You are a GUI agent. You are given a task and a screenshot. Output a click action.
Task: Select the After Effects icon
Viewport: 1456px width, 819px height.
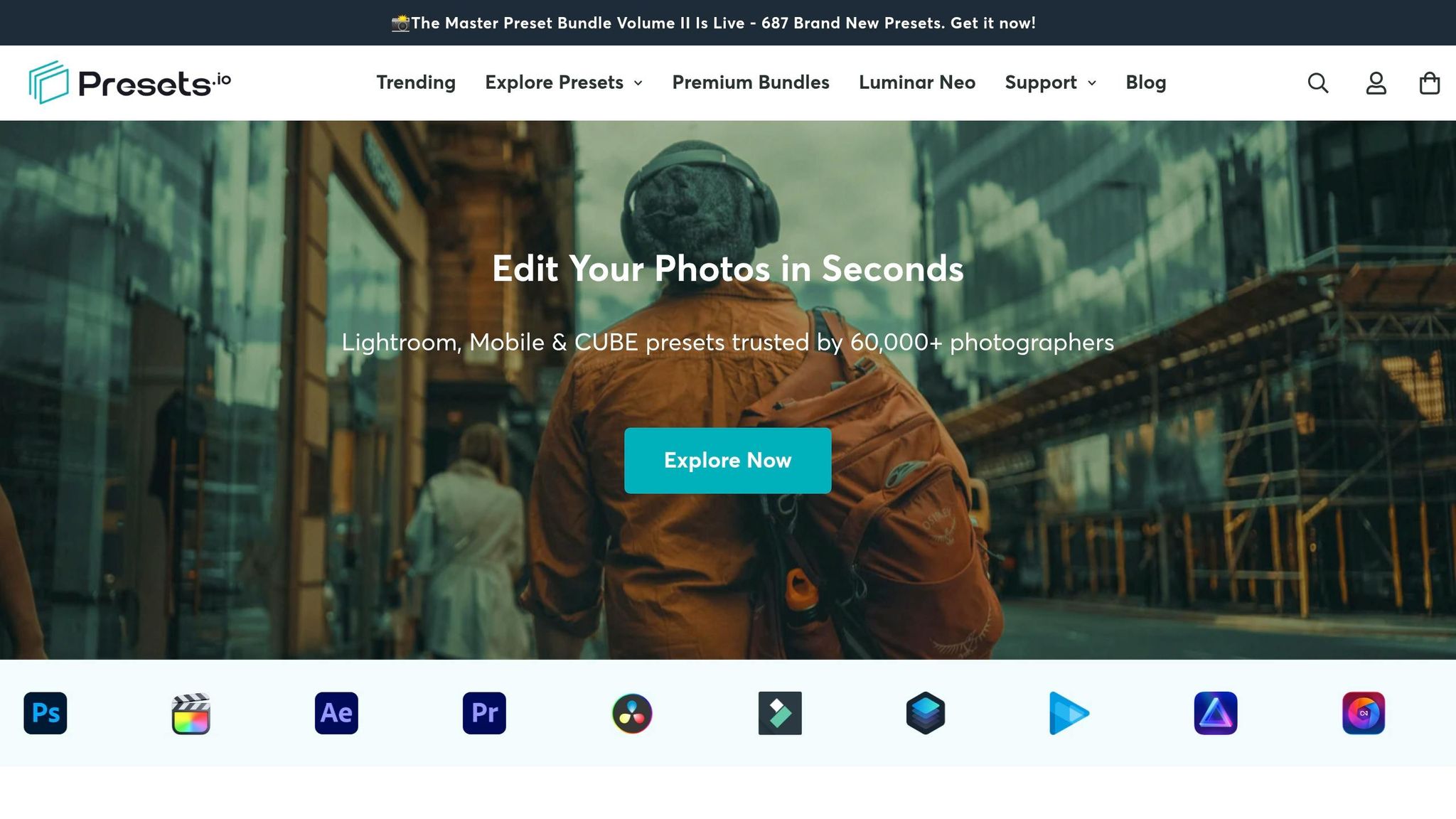click(x=336, y=714)
